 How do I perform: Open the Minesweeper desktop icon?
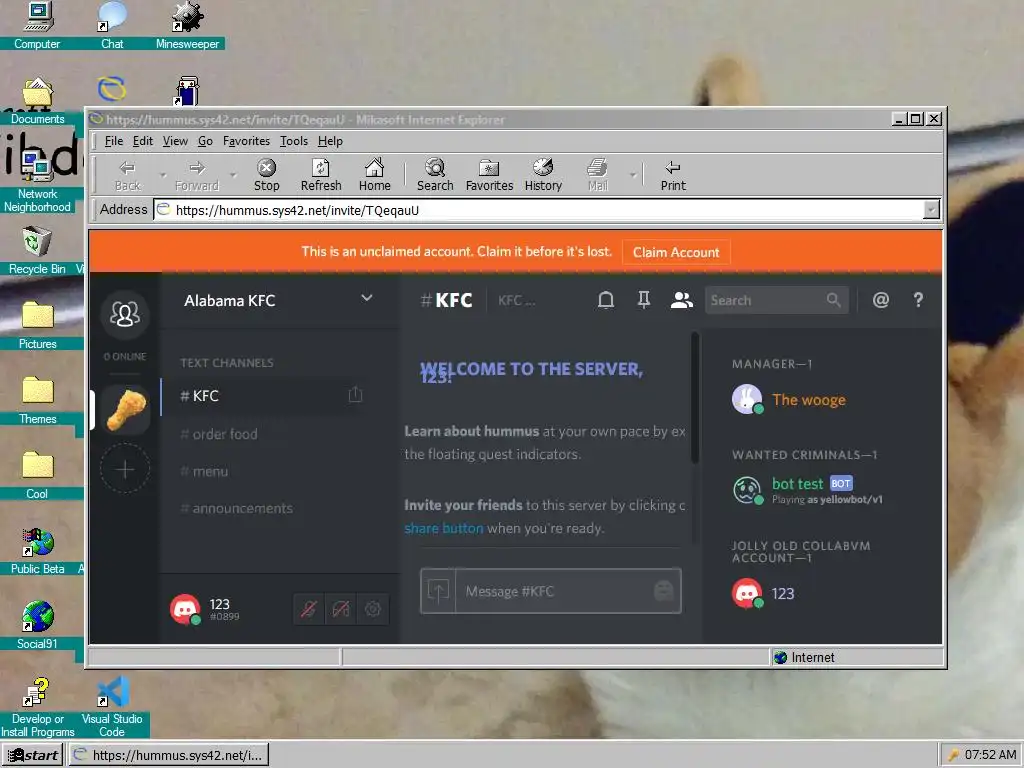(187, 25)
